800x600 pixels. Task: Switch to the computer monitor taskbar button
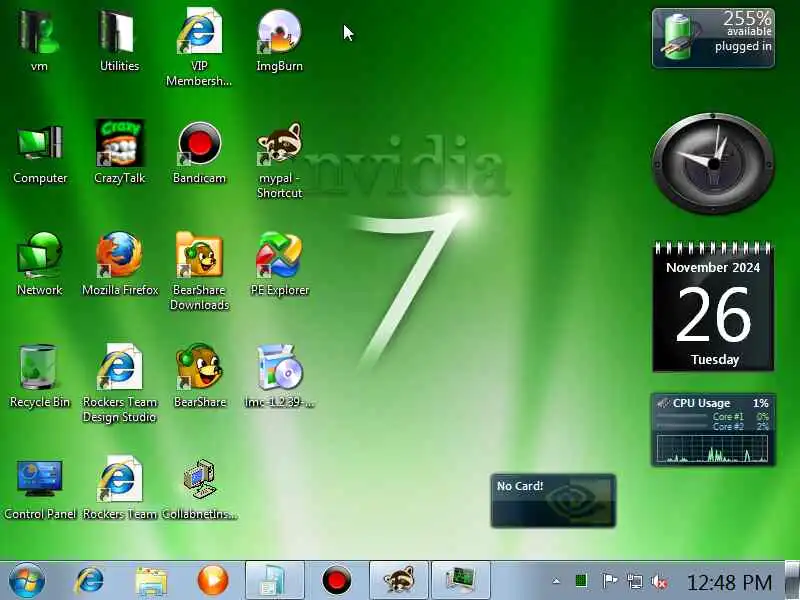point(461,581)
